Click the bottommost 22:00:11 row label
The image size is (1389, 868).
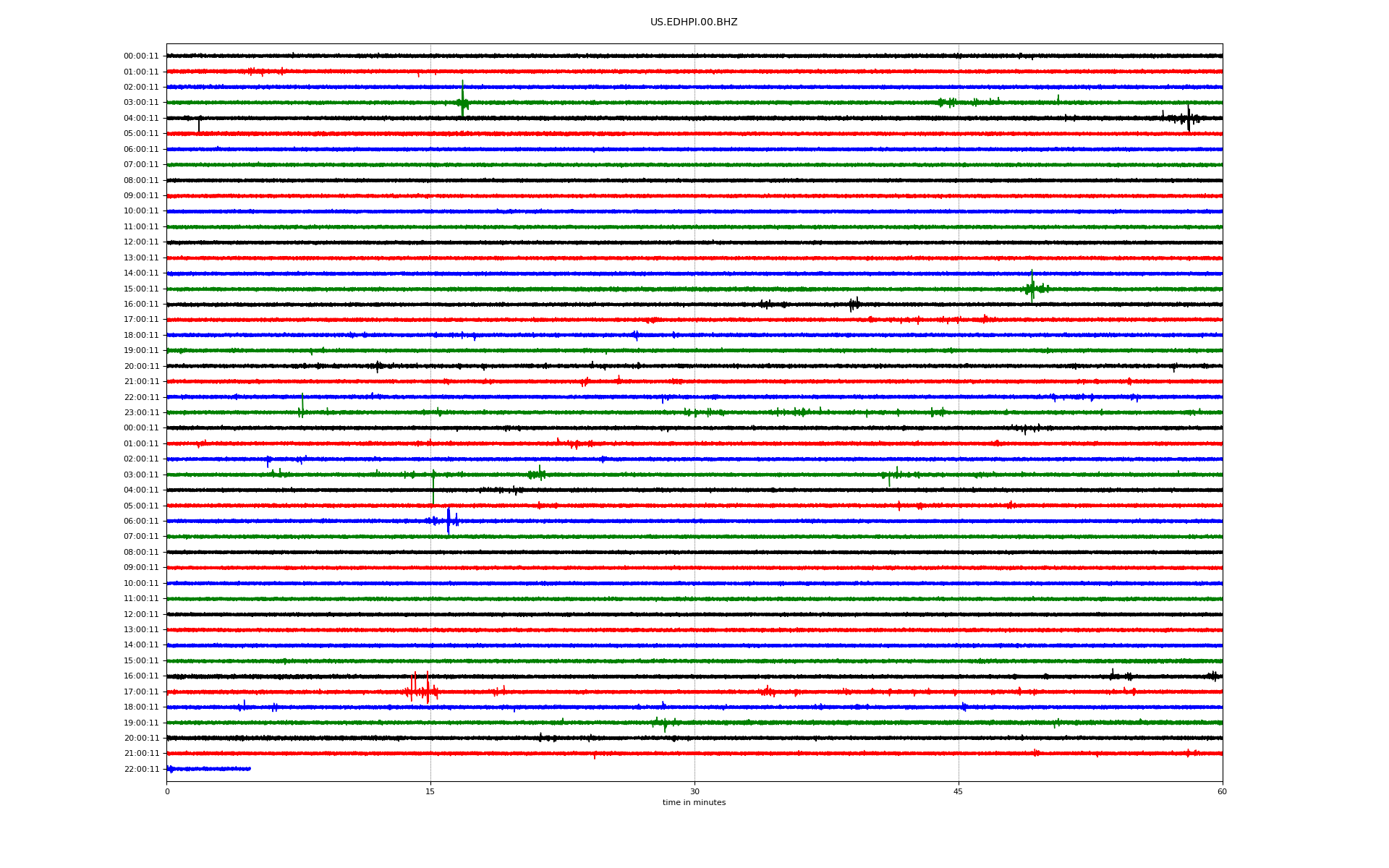141,769
